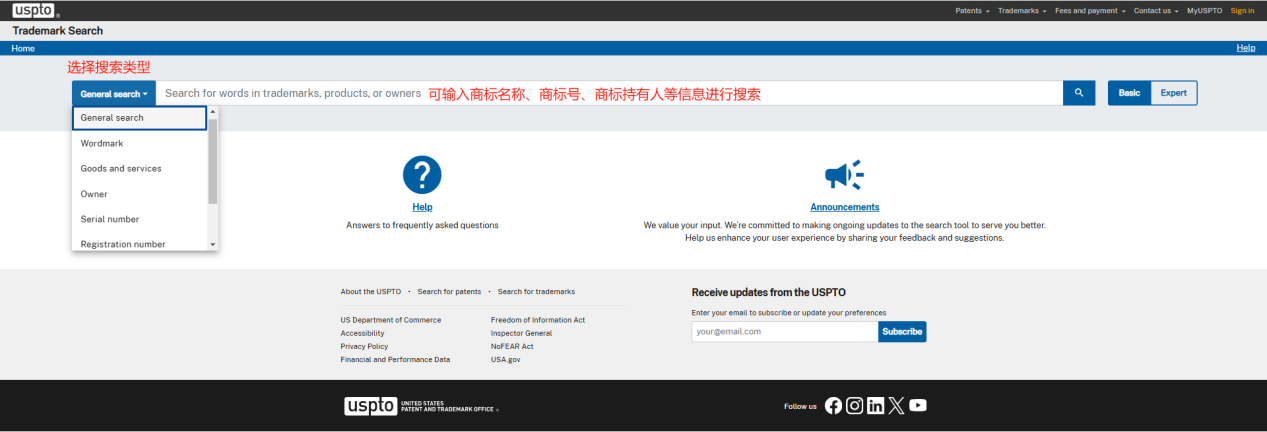Select Goods and services search option
The image size is (1267, 432).
tap(139, 168)
